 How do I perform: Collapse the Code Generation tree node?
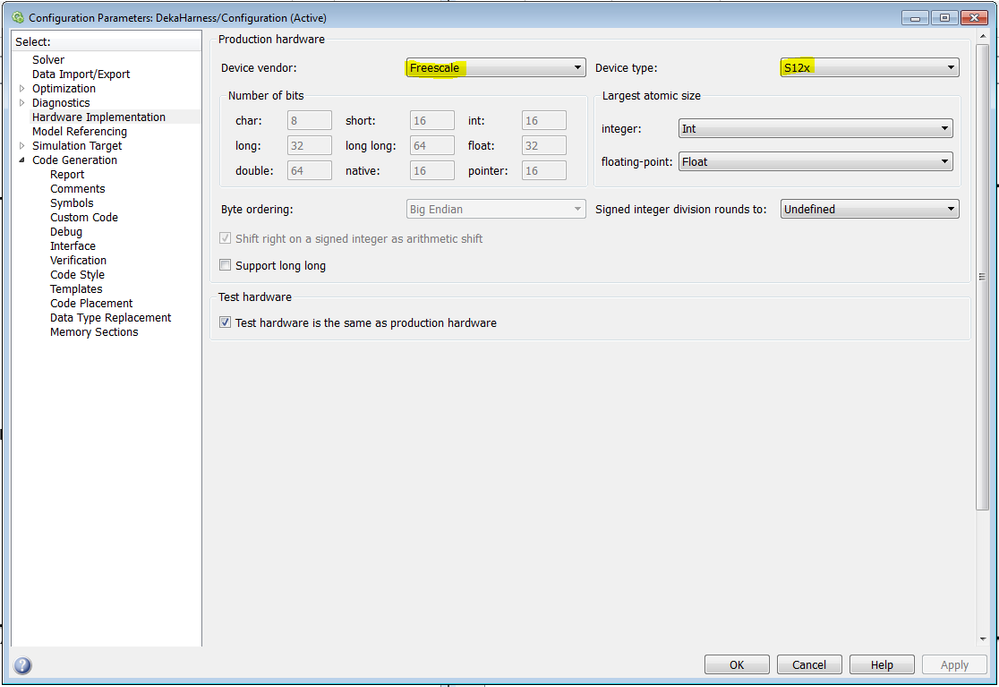point(22,160)
